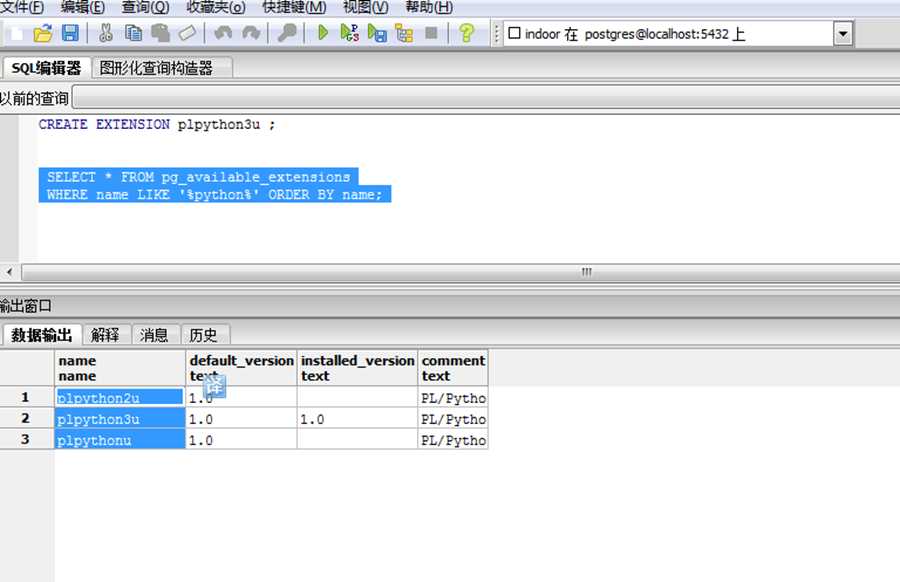The image size is (900, 582).
Task: Click the name column header
Action: coord(120,368)
